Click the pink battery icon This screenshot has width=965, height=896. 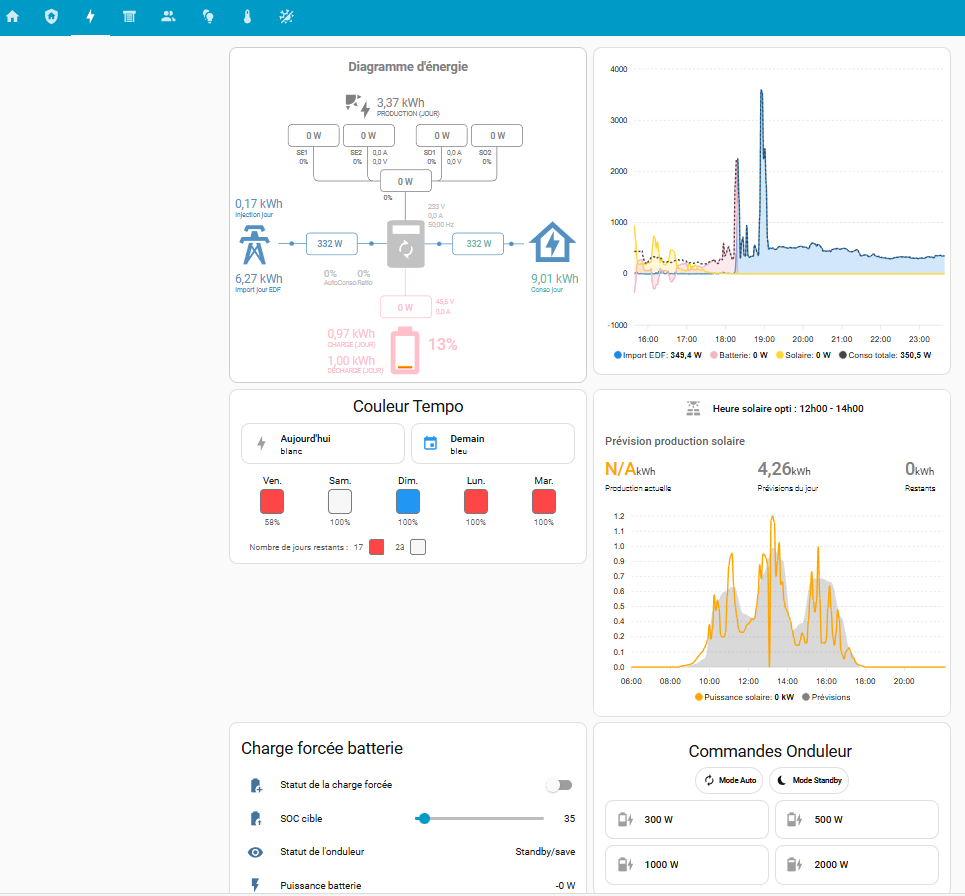(x=405, y=351)
